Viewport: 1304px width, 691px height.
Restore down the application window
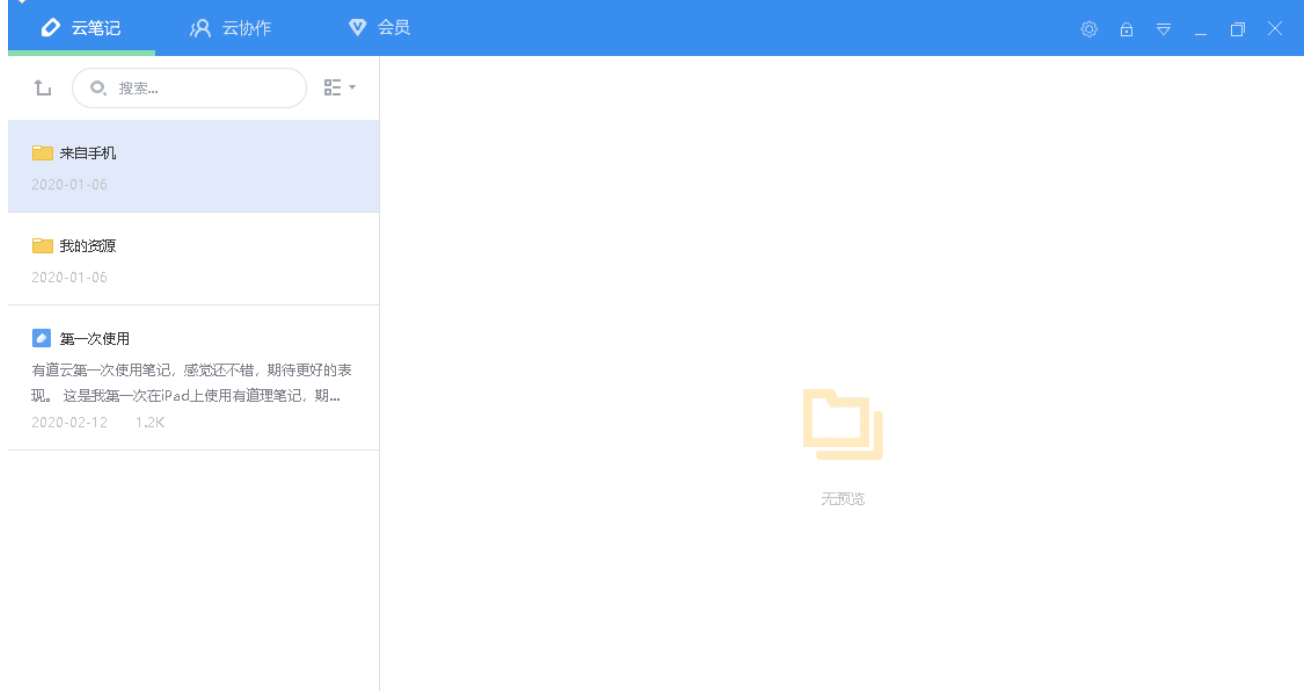click(1237, 29)
